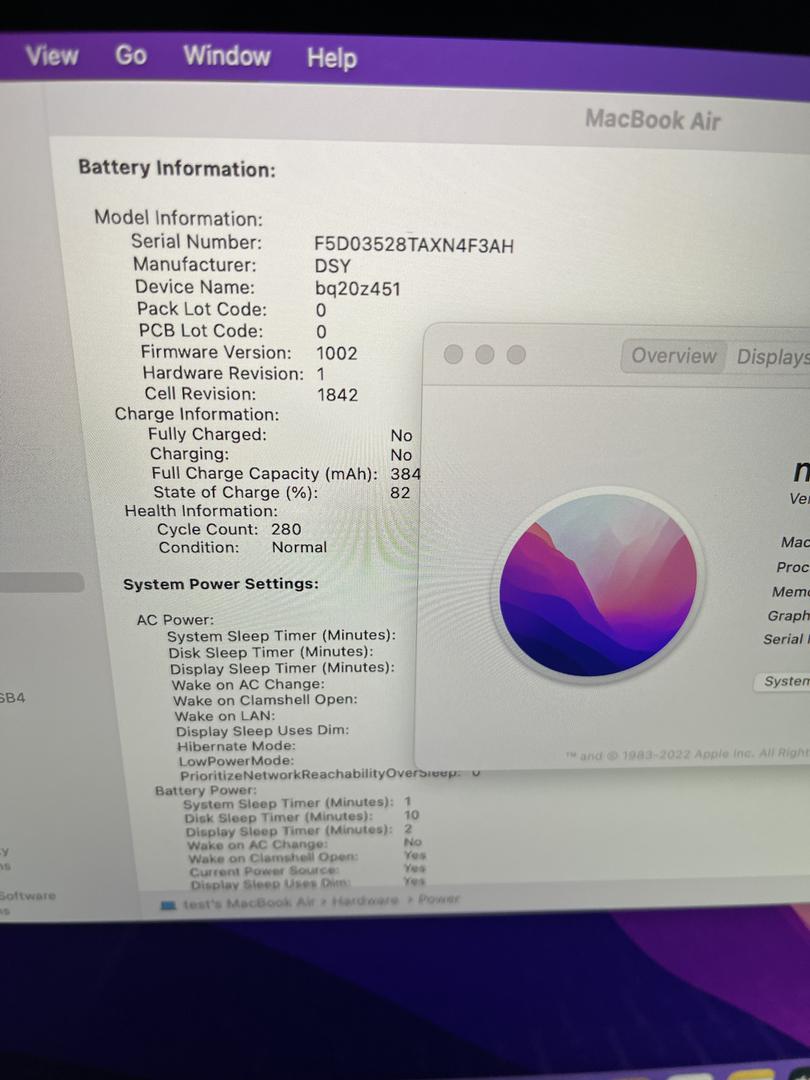Select the highlighted item in sidebar
810x1080 pixels.
pos(41,583)
